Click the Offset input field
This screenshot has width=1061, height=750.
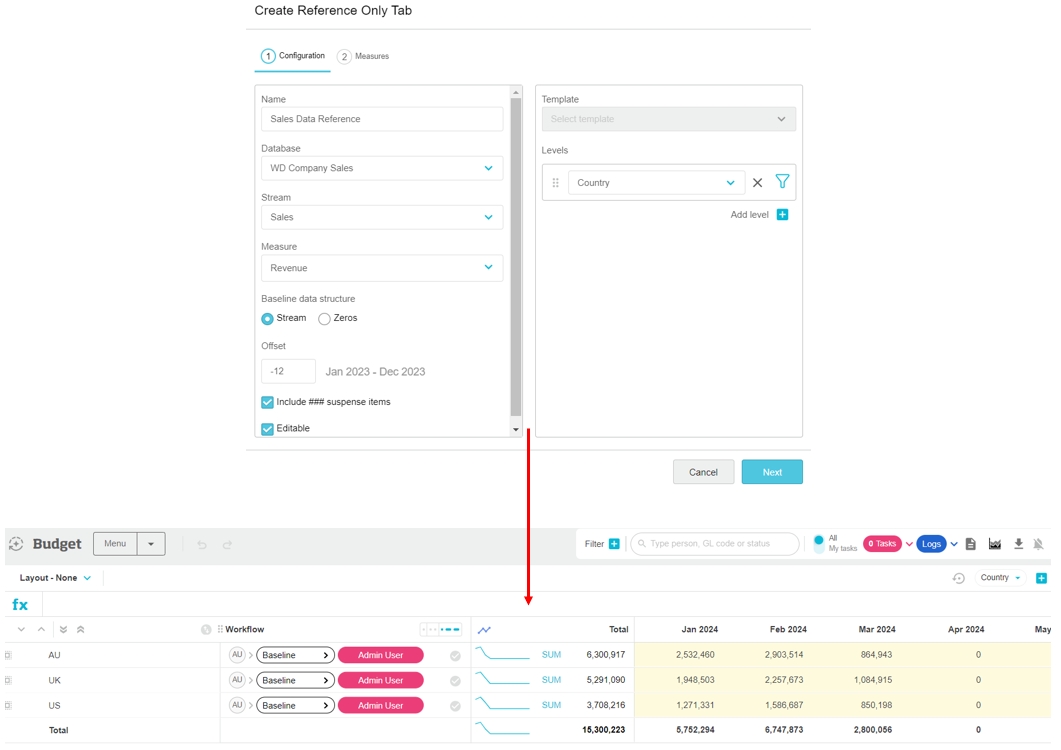[x=288, y=371]
